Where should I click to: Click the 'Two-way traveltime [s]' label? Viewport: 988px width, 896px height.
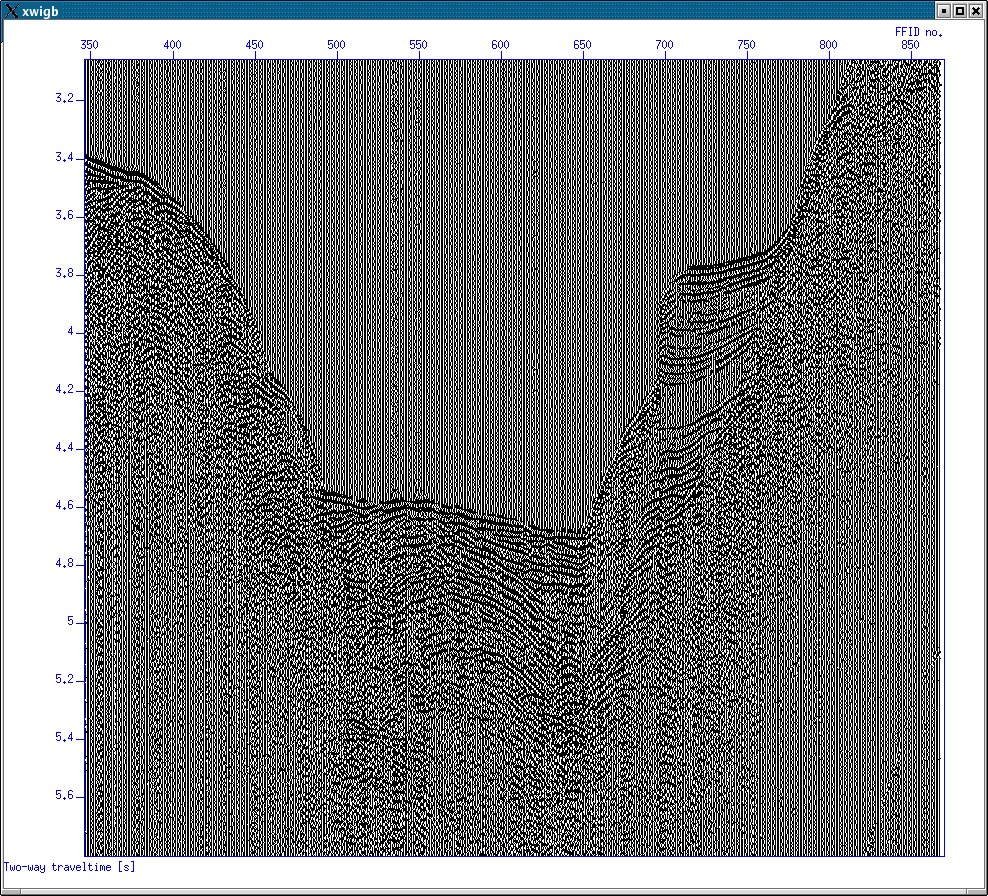(69, 867)
